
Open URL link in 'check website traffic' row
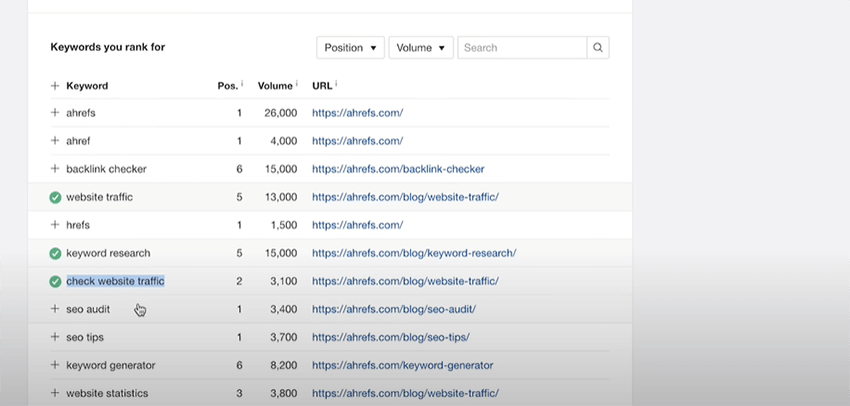click(405, 281)
